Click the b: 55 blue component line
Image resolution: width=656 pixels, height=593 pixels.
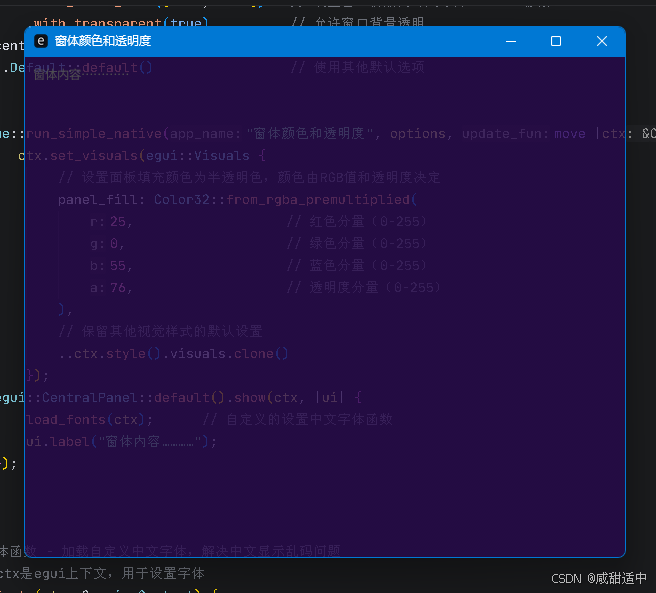(x=111, y=265)
